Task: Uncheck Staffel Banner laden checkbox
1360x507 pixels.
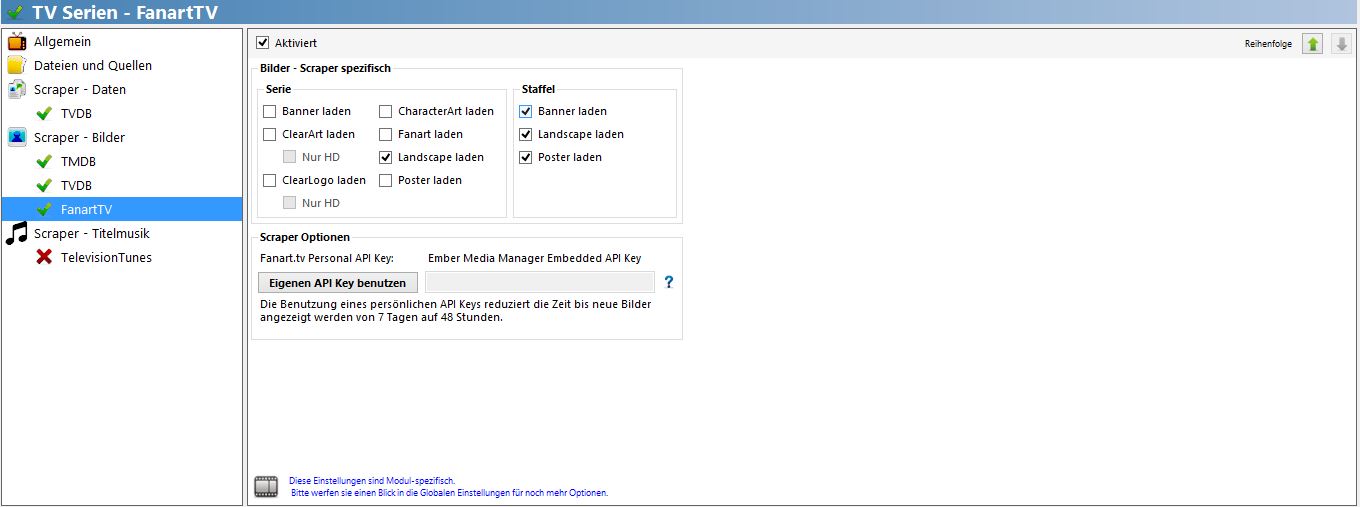Action: 525,112
